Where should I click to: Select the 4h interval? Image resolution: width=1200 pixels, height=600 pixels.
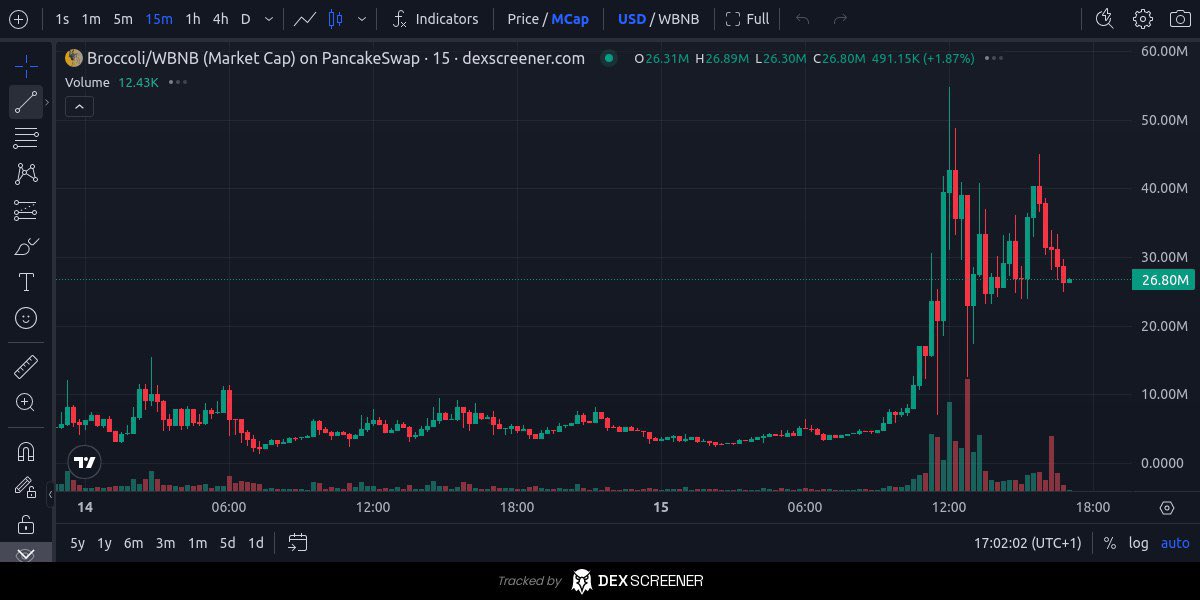220,19
